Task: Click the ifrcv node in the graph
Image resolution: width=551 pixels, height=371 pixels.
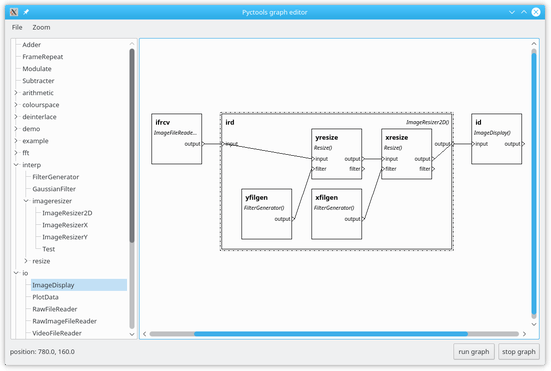Action: tap(176, 139)
